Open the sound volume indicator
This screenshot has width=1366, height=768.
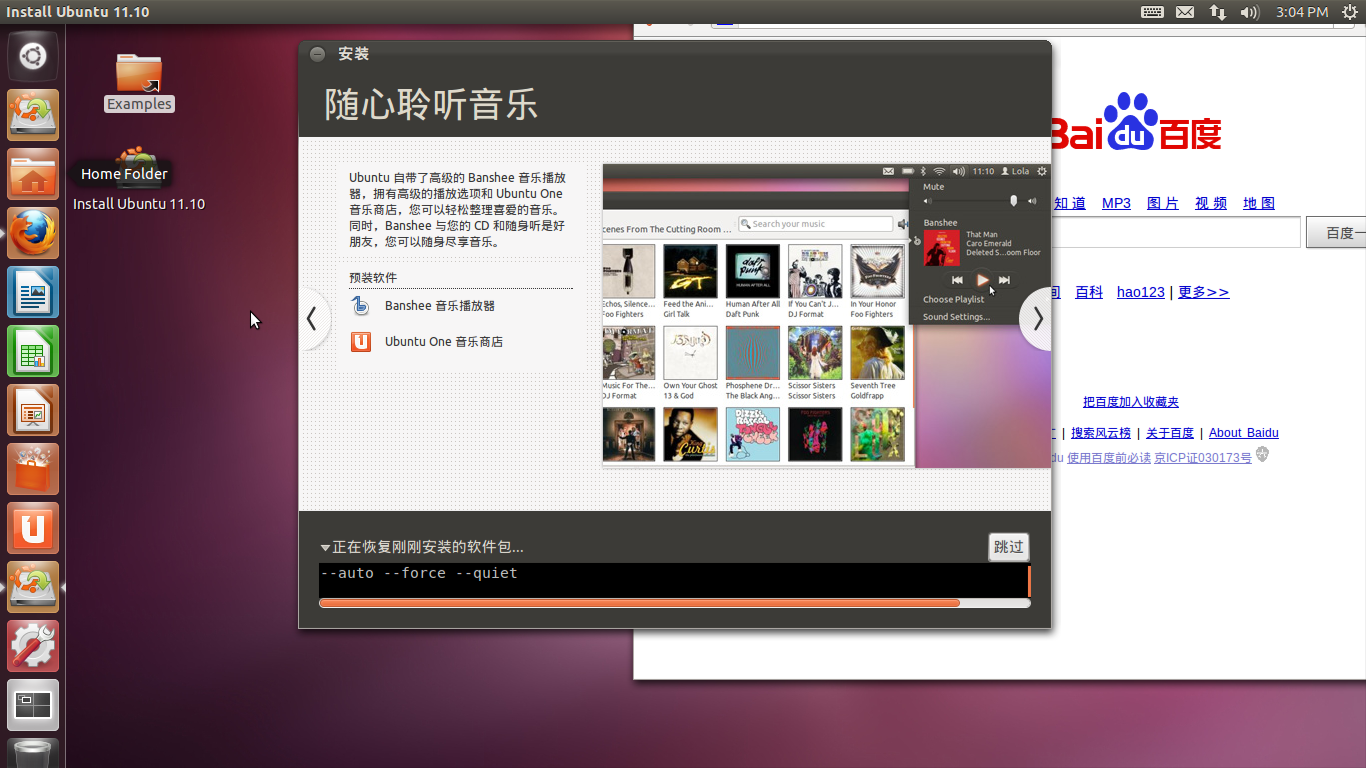[1249, 12]
